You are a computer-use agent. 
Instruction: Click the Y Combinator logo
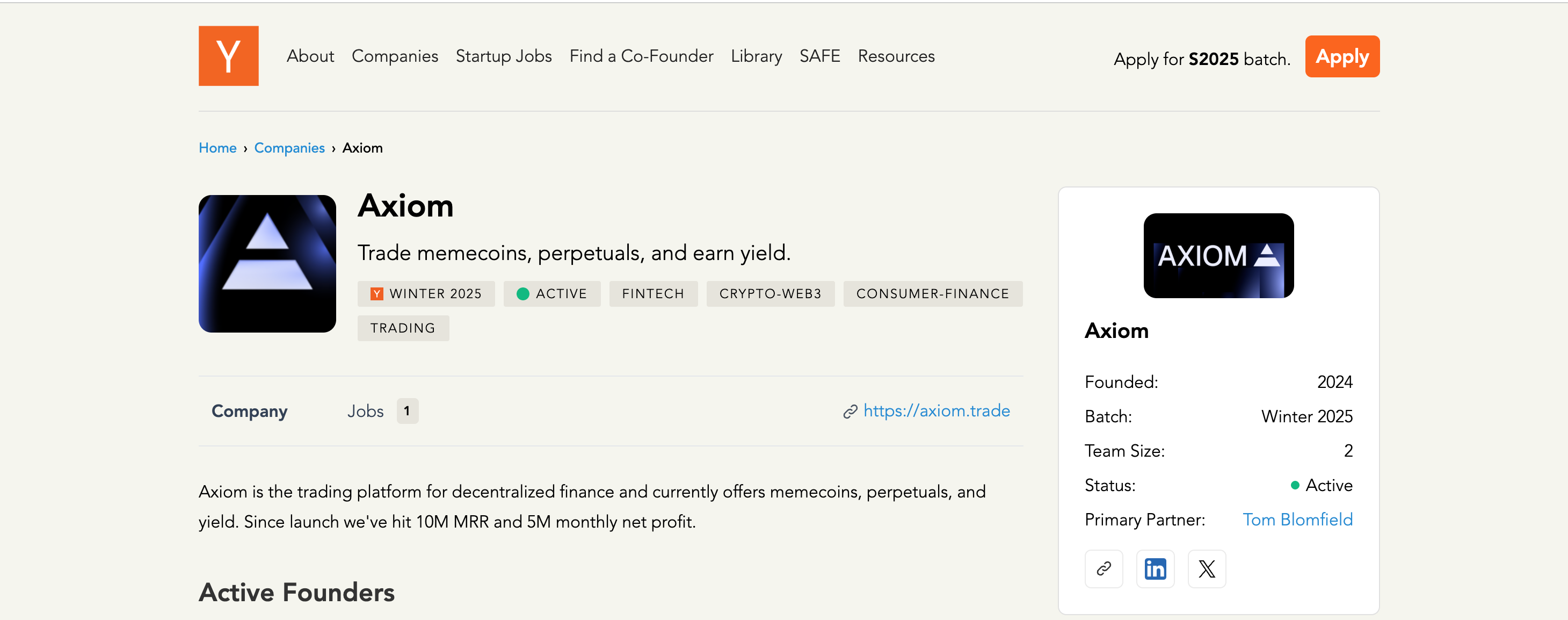click(x=228, y=55)
